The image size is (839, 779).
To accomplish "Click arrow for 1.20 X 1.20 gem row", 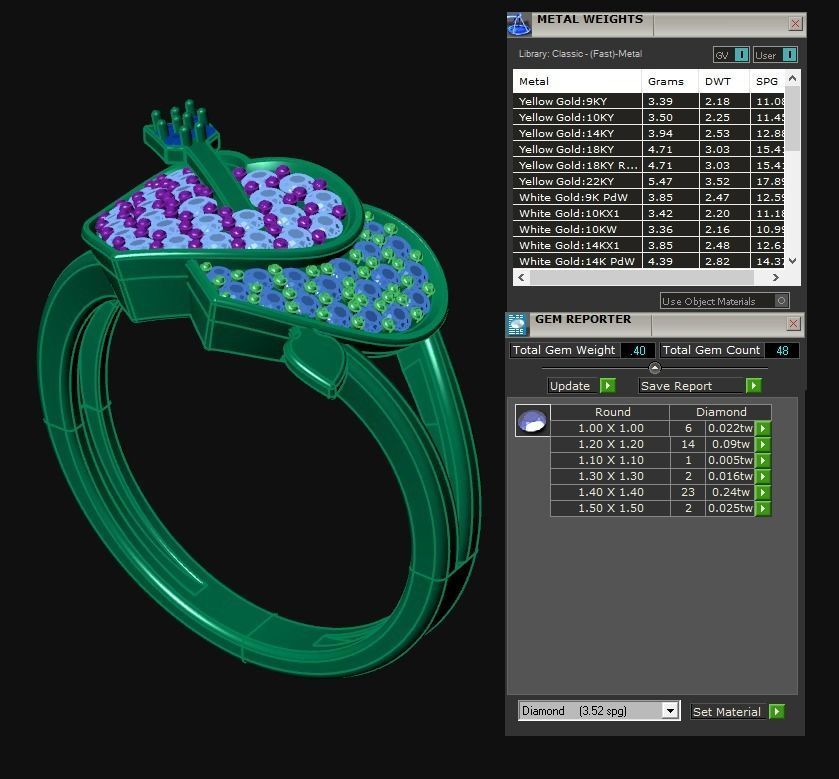I will 763,444.
